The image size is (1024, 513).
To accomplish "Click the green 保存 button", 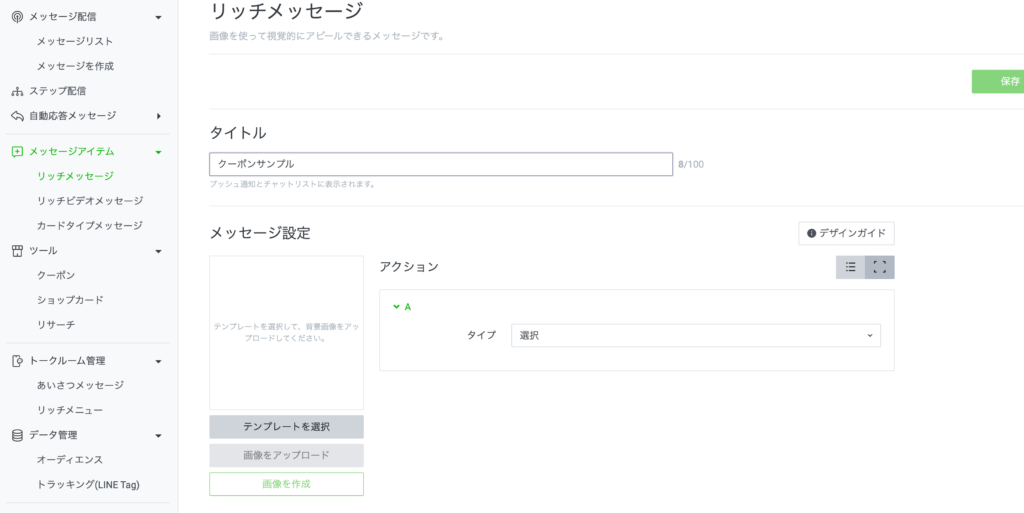I will 1000,82.
